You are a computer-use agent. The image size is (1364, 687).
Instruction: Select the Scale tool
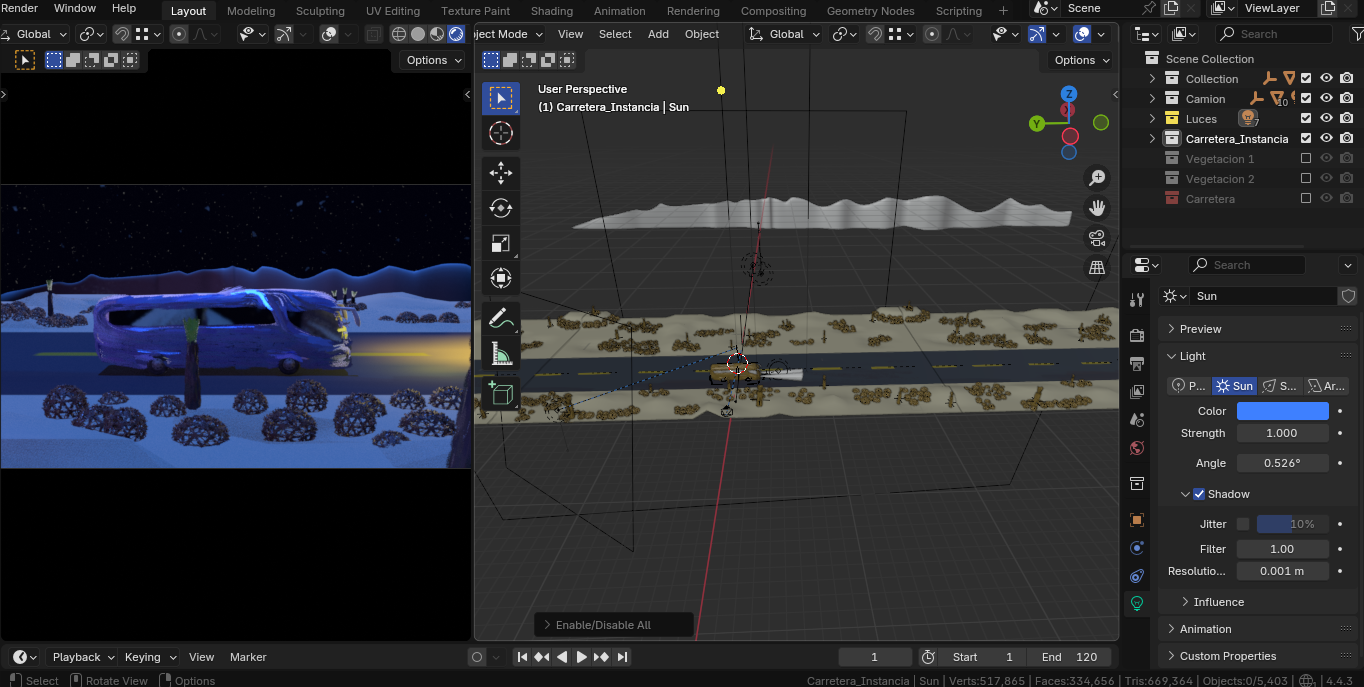(500, 243)
